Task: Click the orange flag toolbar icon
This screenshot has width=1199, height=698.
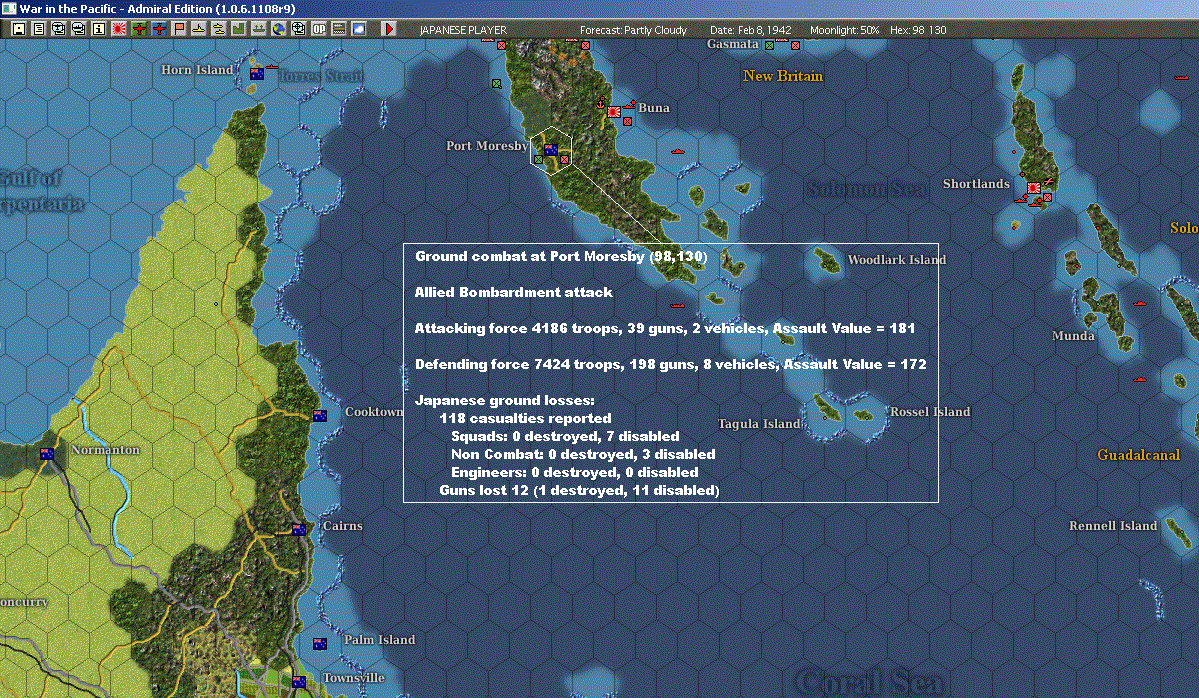Action: pyautogui.click(x=179, y=29)
